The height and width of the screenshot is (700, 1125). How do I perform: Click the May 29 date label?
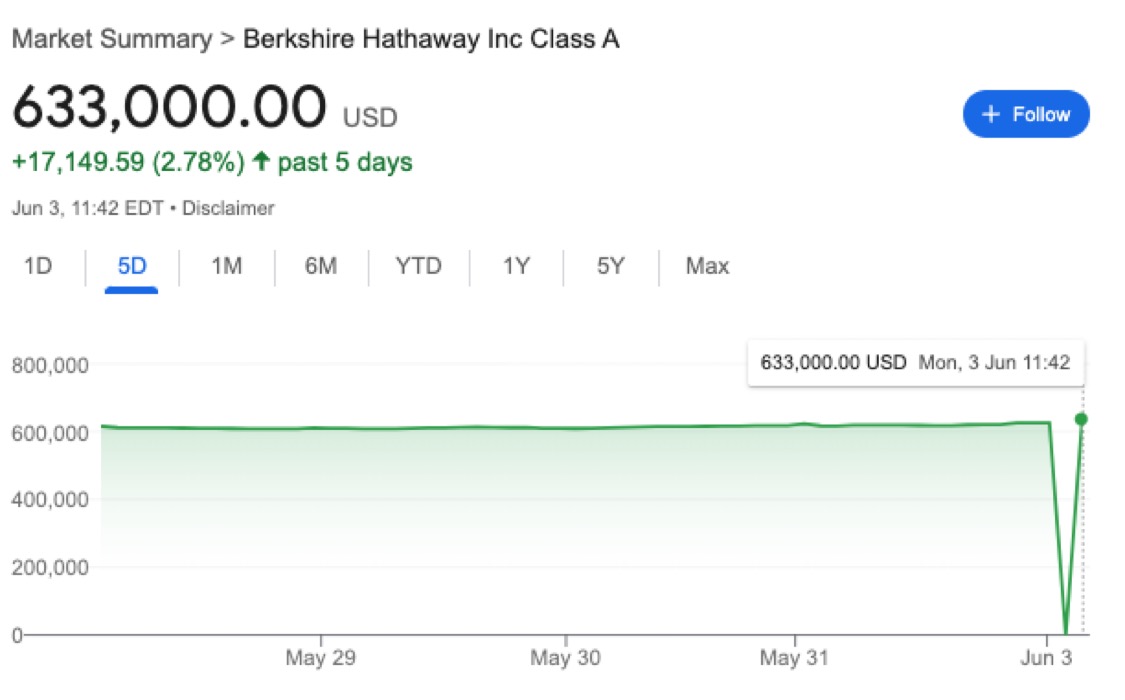coord(320,659)
